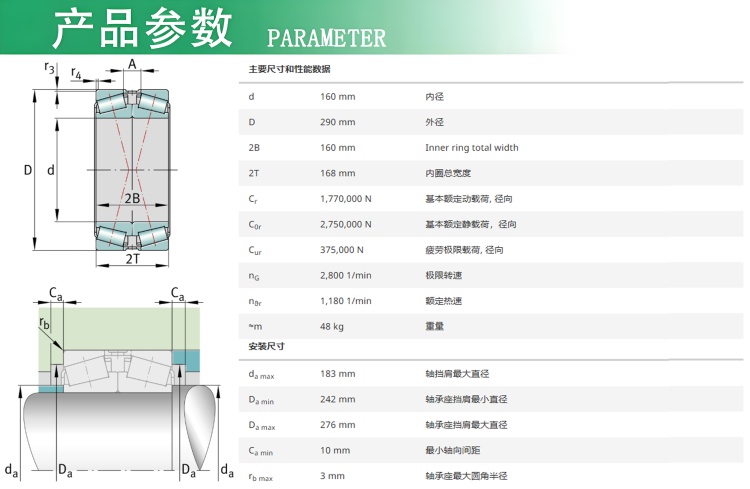Click the r3 label in top diagram
750x489 pixels.
pyautogui.click(x=49, y=68)
